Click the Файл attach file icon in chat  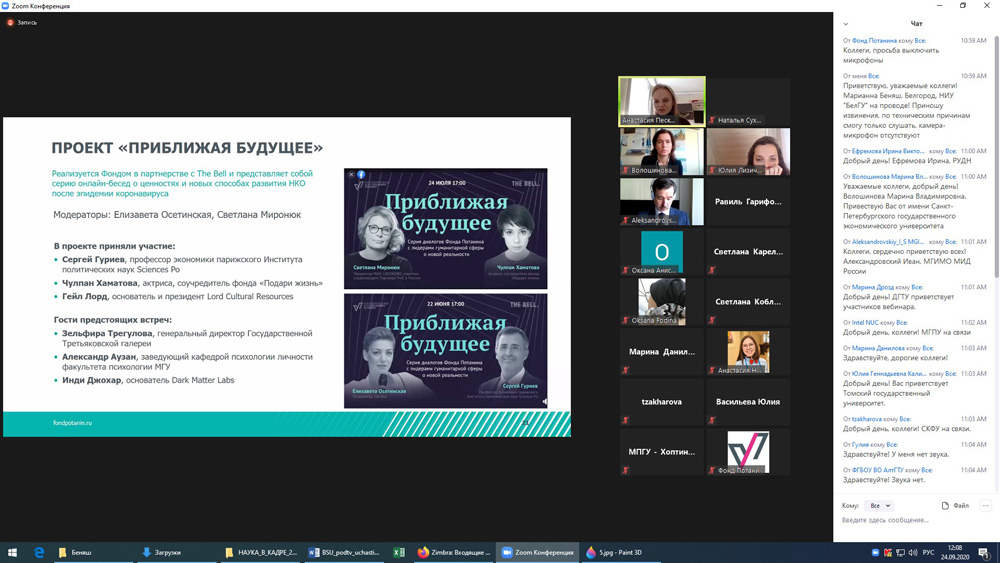(945, 506)
